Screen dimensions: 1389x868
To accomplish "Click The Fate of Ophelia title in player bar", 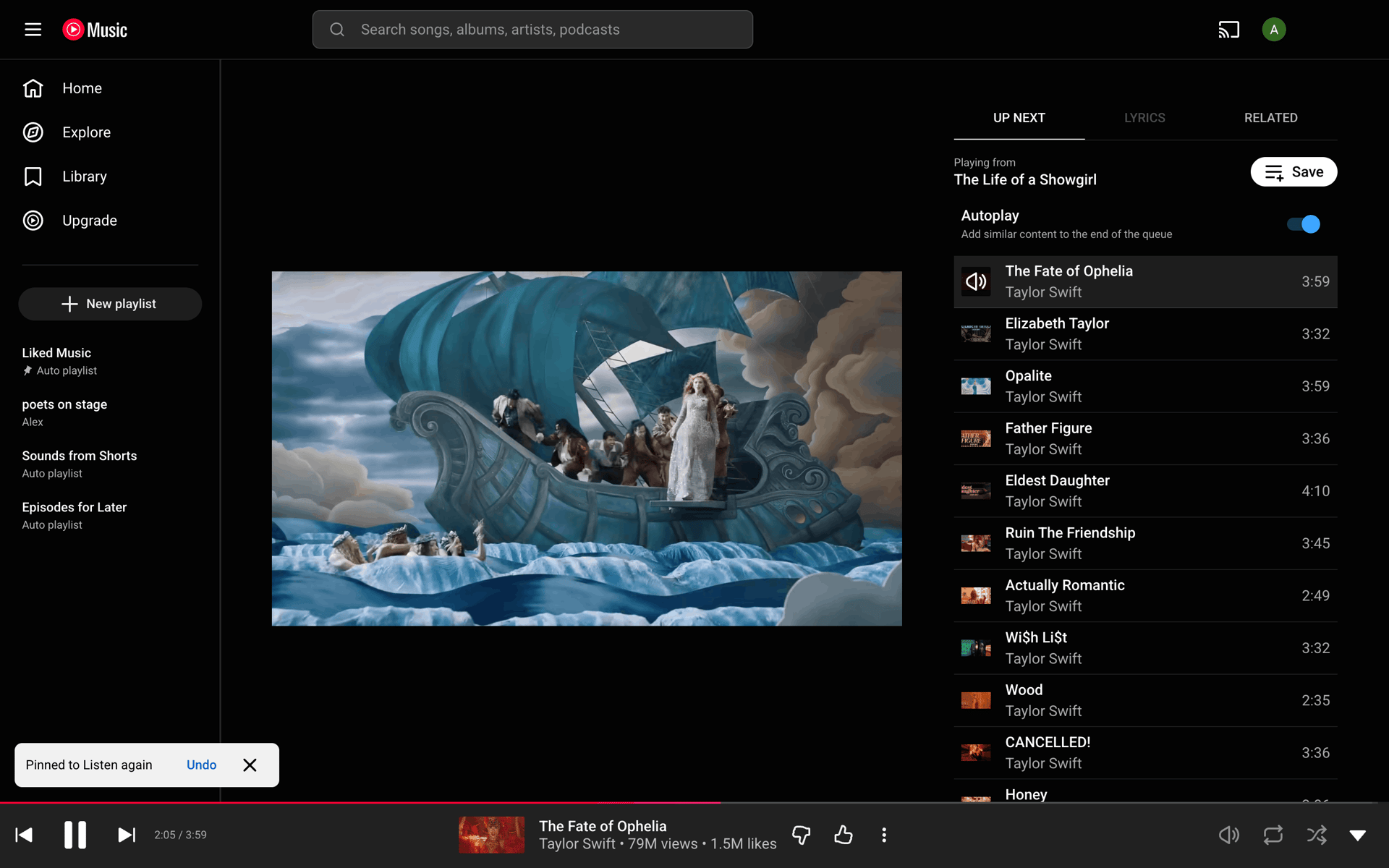I will click(x=603, y=826).
